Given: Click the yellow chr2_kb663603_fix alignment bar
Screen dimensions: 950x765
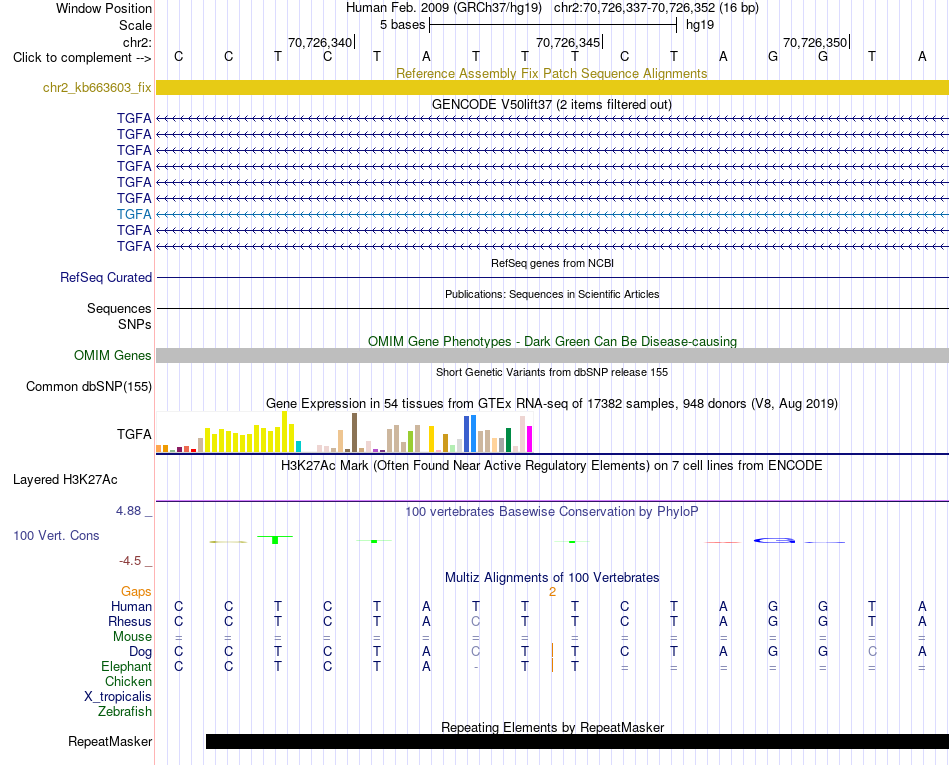Looking at the screenshot, I should (x=552, y=87).
